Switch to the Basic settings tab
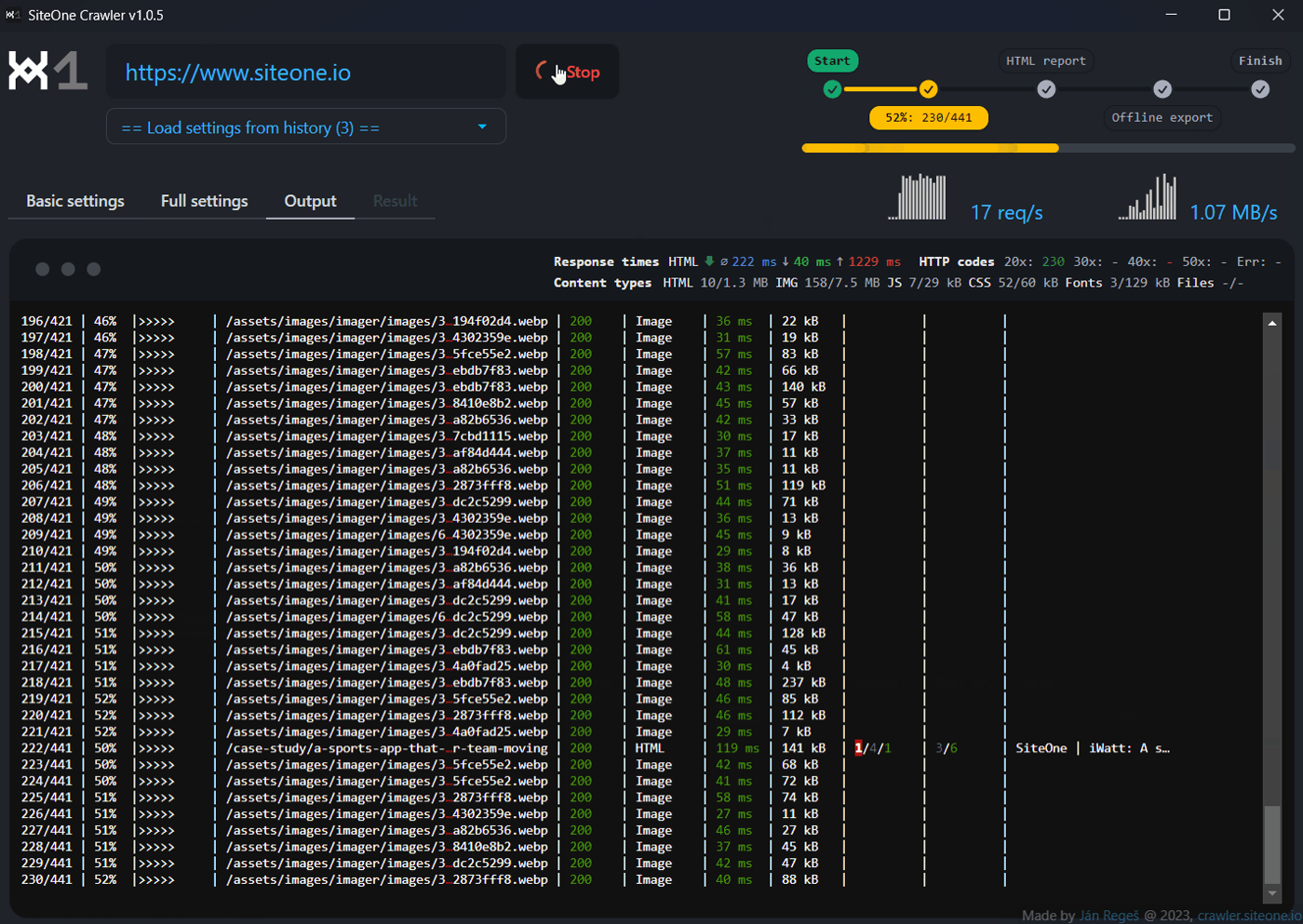The image size is (1303, 924). tap(75, 201)
